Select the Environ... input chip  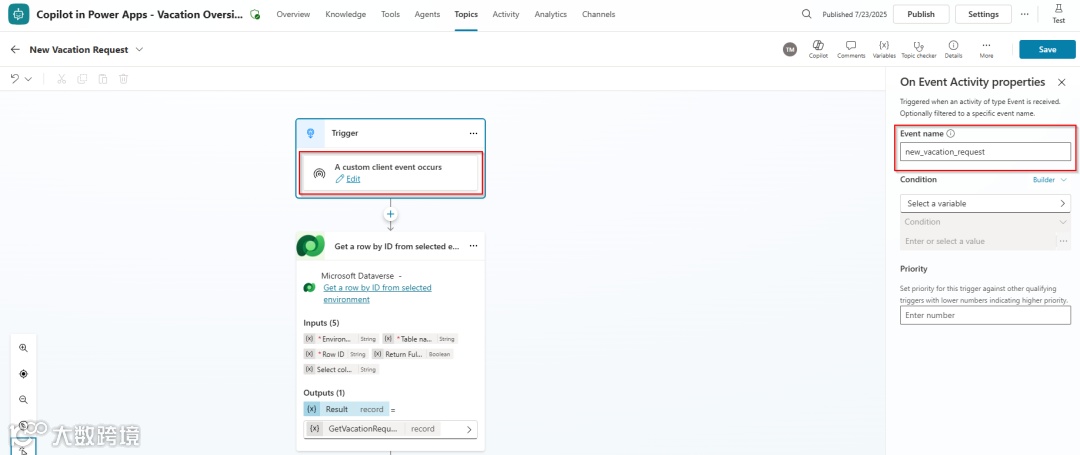(341, 339)
